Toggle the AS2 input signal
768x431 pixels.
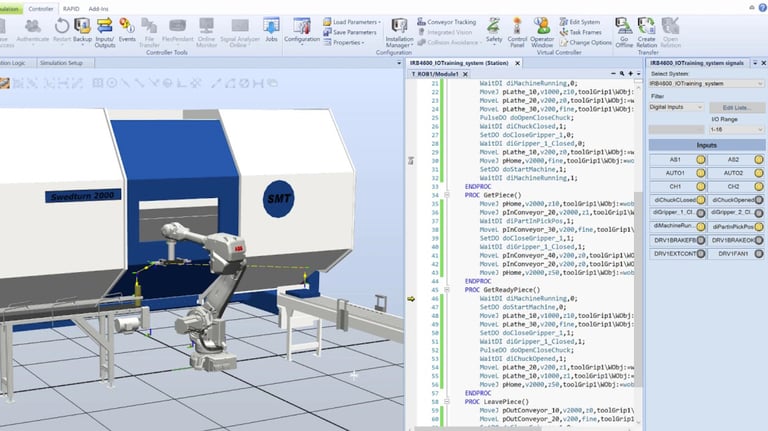pyautogui.click(x=736, y=160)
